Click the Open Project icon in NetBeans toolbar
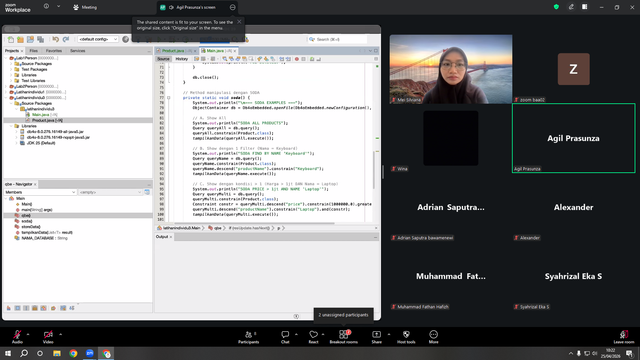 (x=30, y=40)
